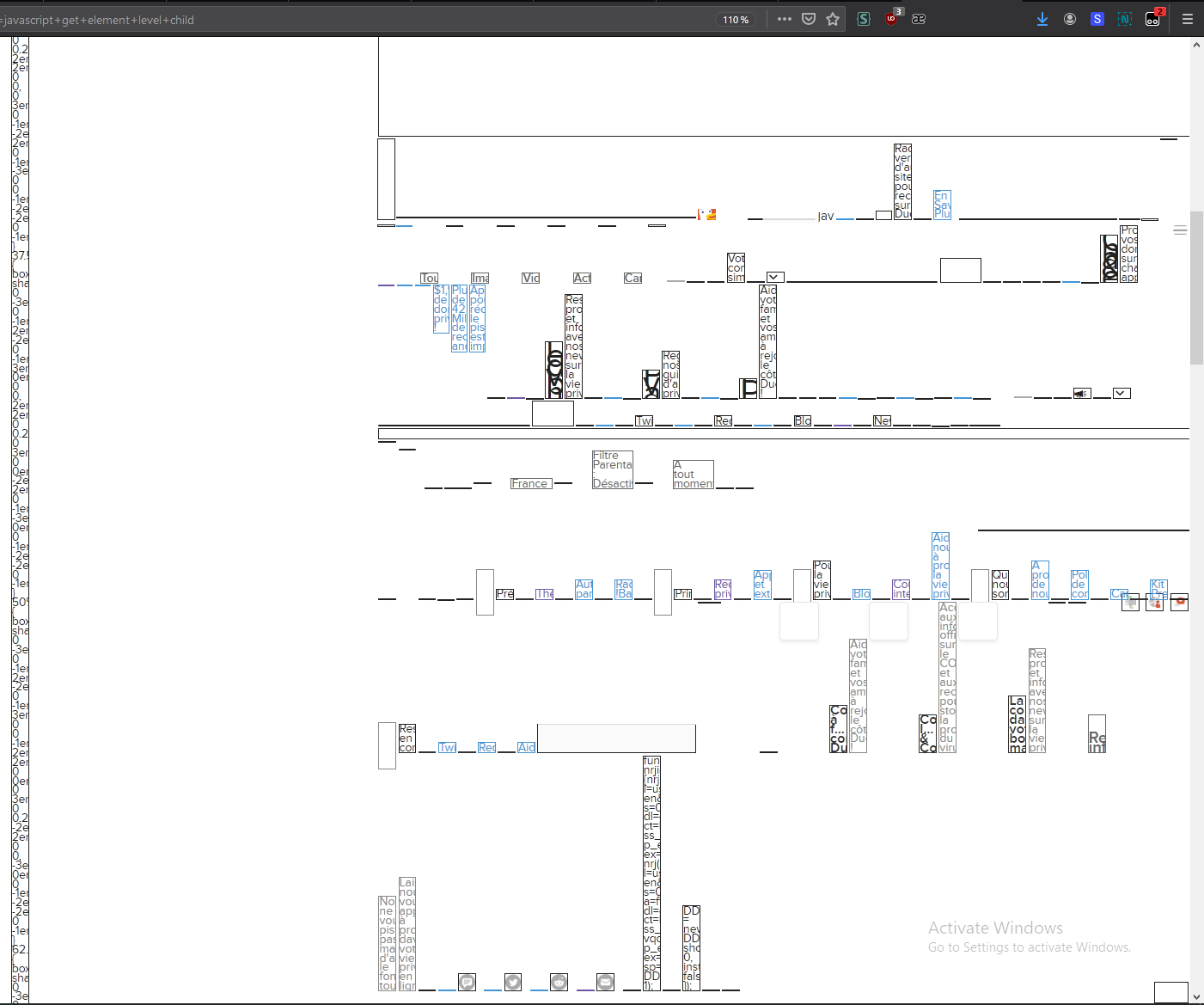
Task: Open the Firefox downloads panel
Action: coord(1042,19)
